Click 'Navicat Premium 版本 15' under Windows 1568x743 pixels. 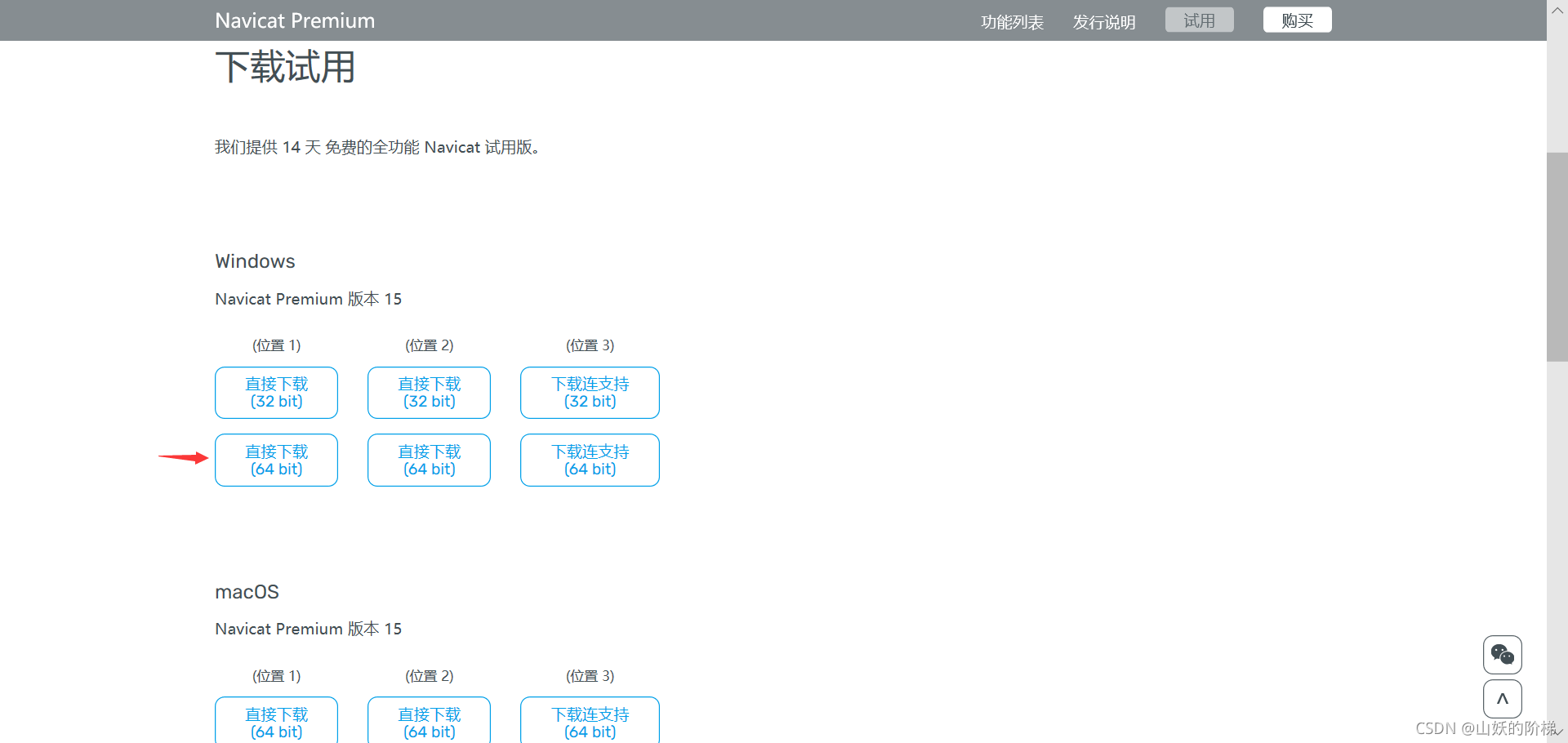click(308, 299)
